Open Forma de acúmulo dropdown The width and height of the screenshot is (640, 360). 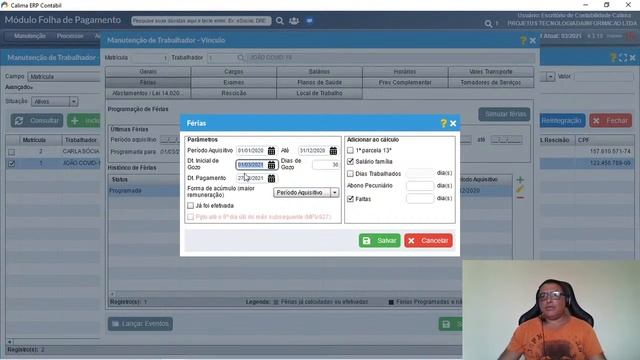[335, 192]
